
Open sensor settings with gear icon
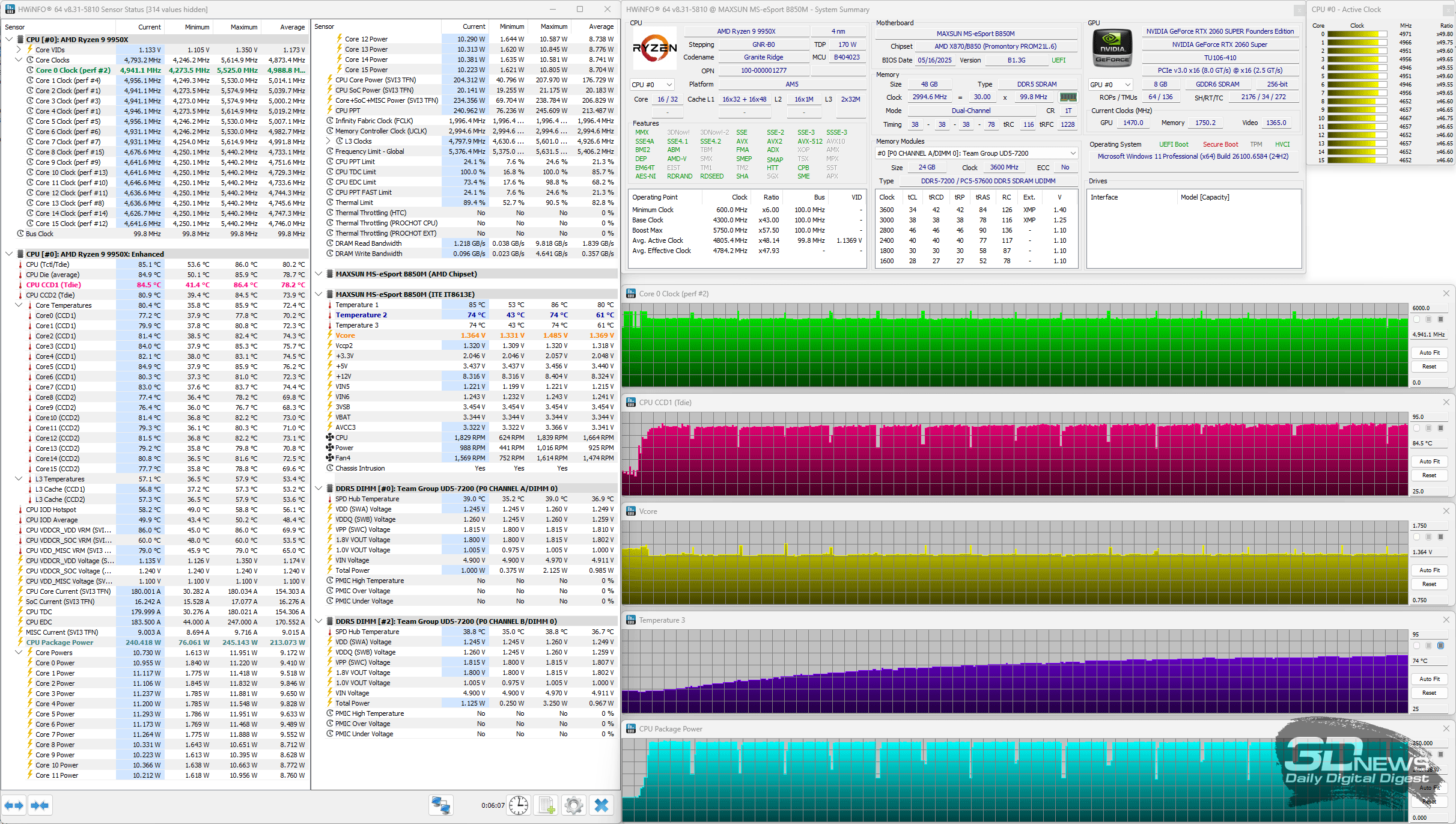pos(574,805)
